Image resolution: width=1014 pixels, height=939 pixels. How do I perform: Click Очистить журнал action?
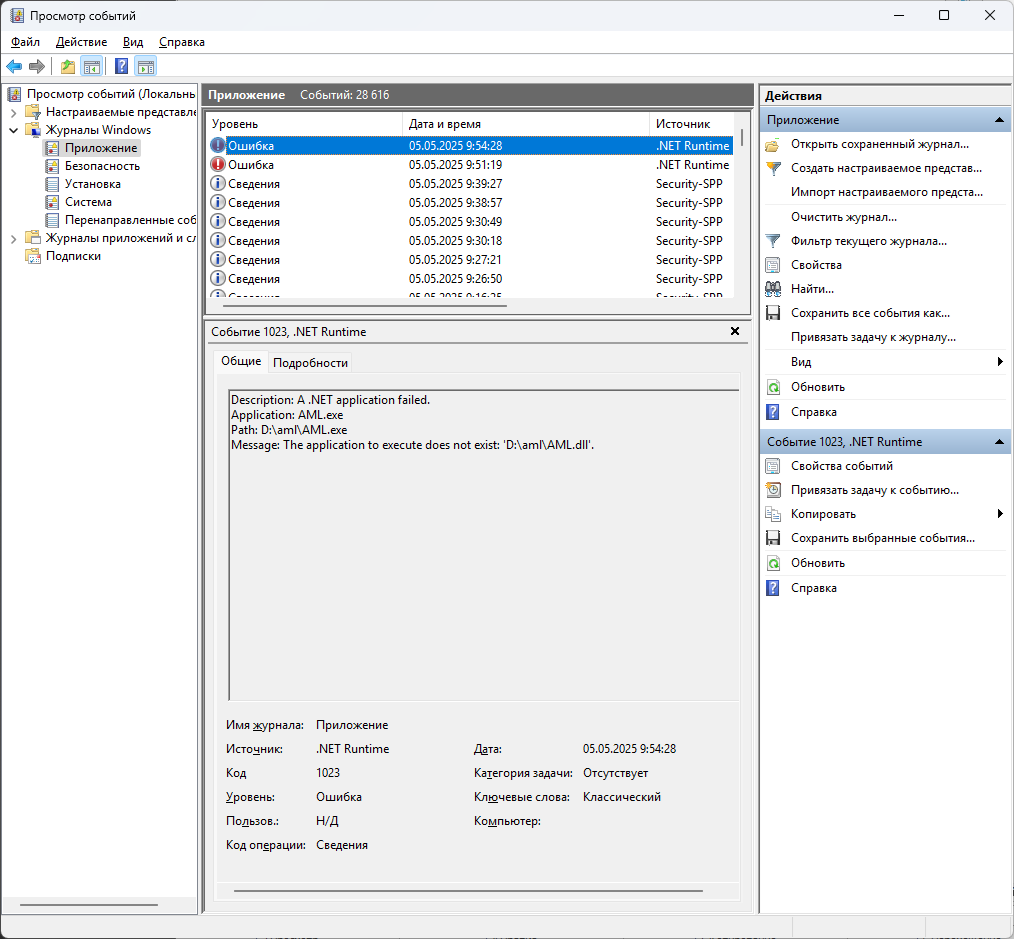843,217
